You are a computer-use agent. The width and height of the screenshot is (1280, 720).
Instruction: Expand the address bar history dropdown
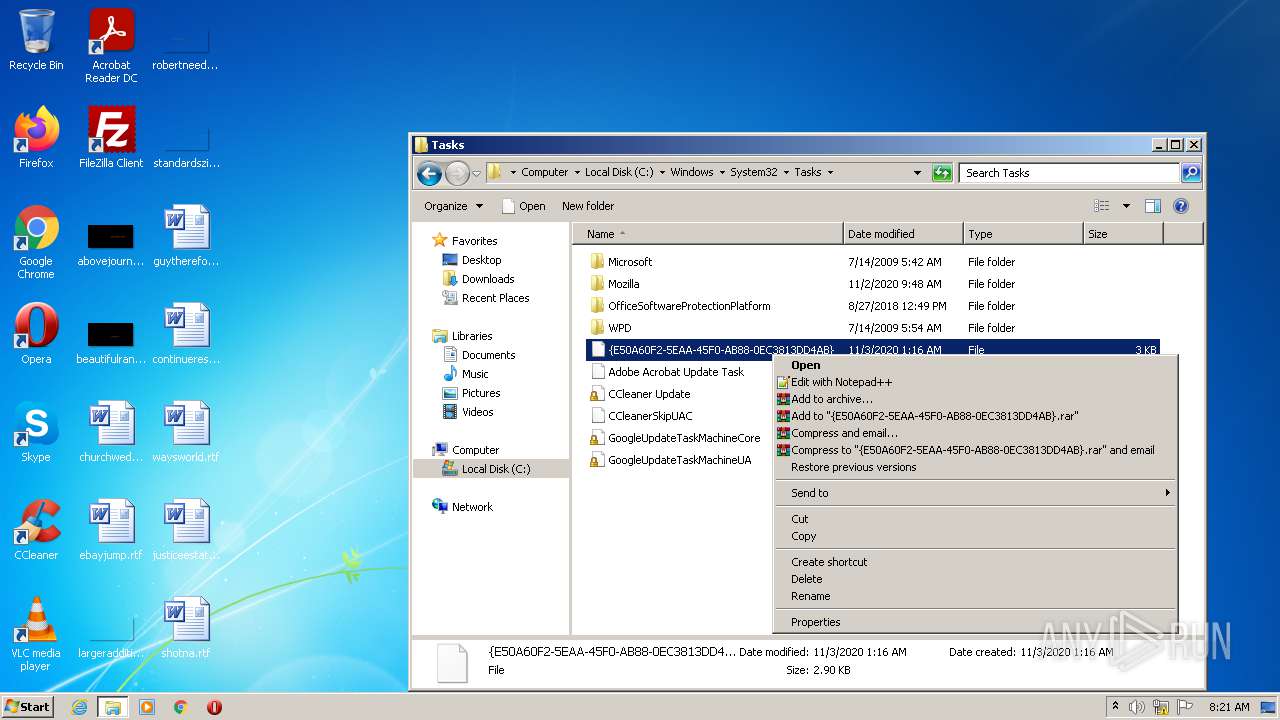(917, 173)
